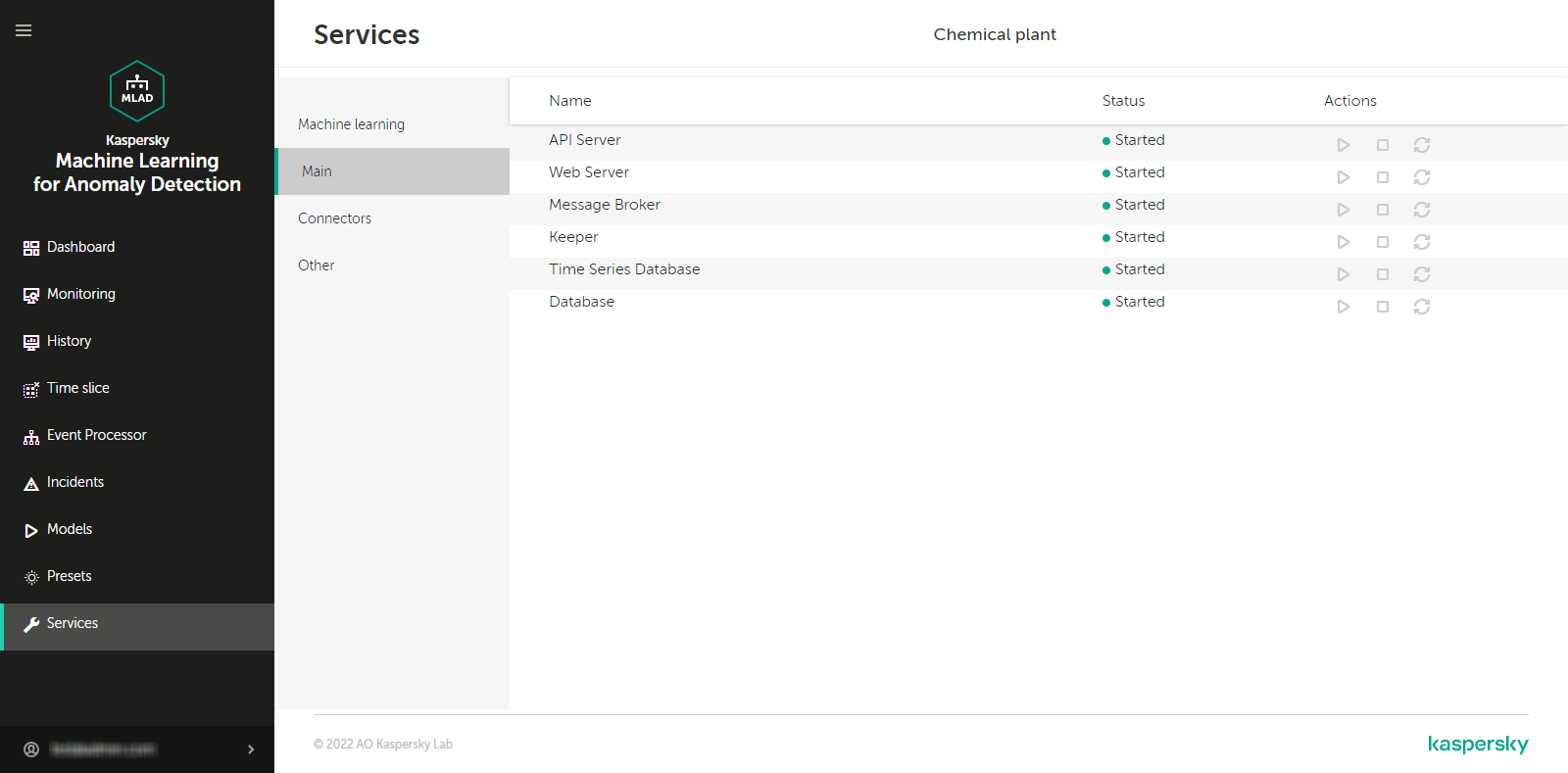Screen dimensions: 1568x773
Task: Stop the Database service
Action: 1382,307
